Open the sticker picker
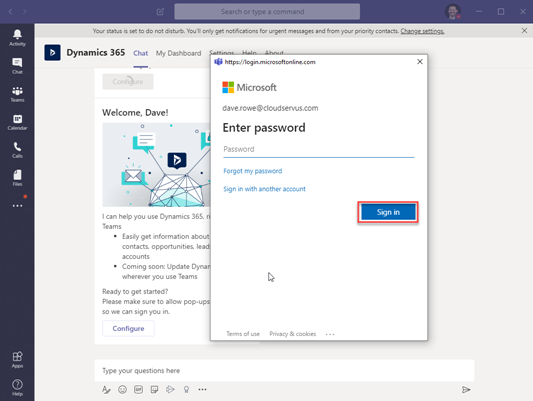Image resolution: width=533 pixels, height=401 pixels. point(154,389)
